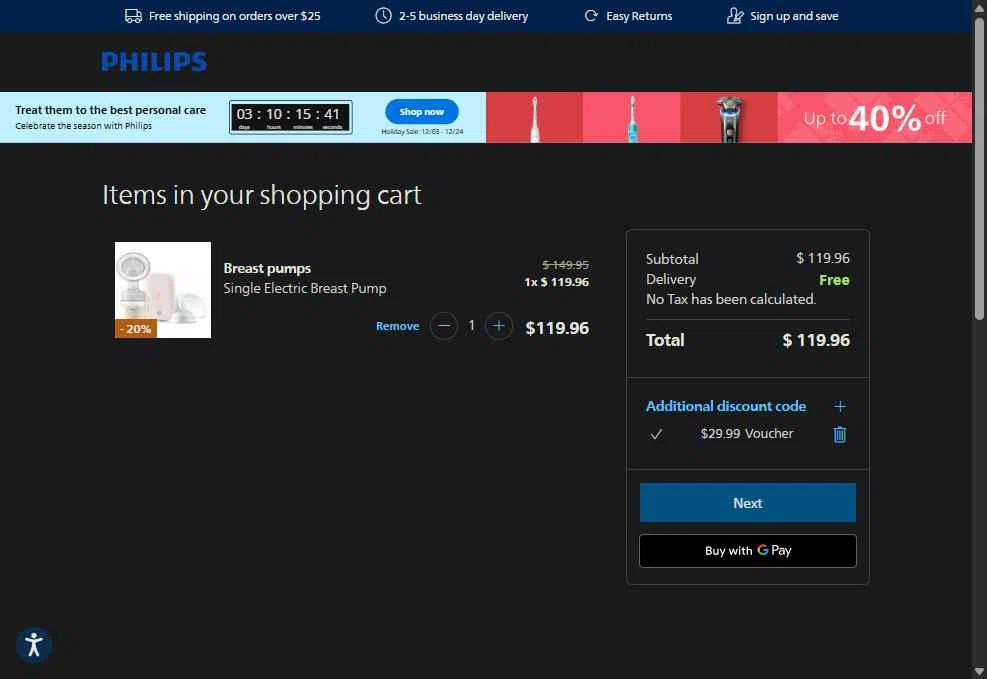Open the accessibility options button

(34, 644)
